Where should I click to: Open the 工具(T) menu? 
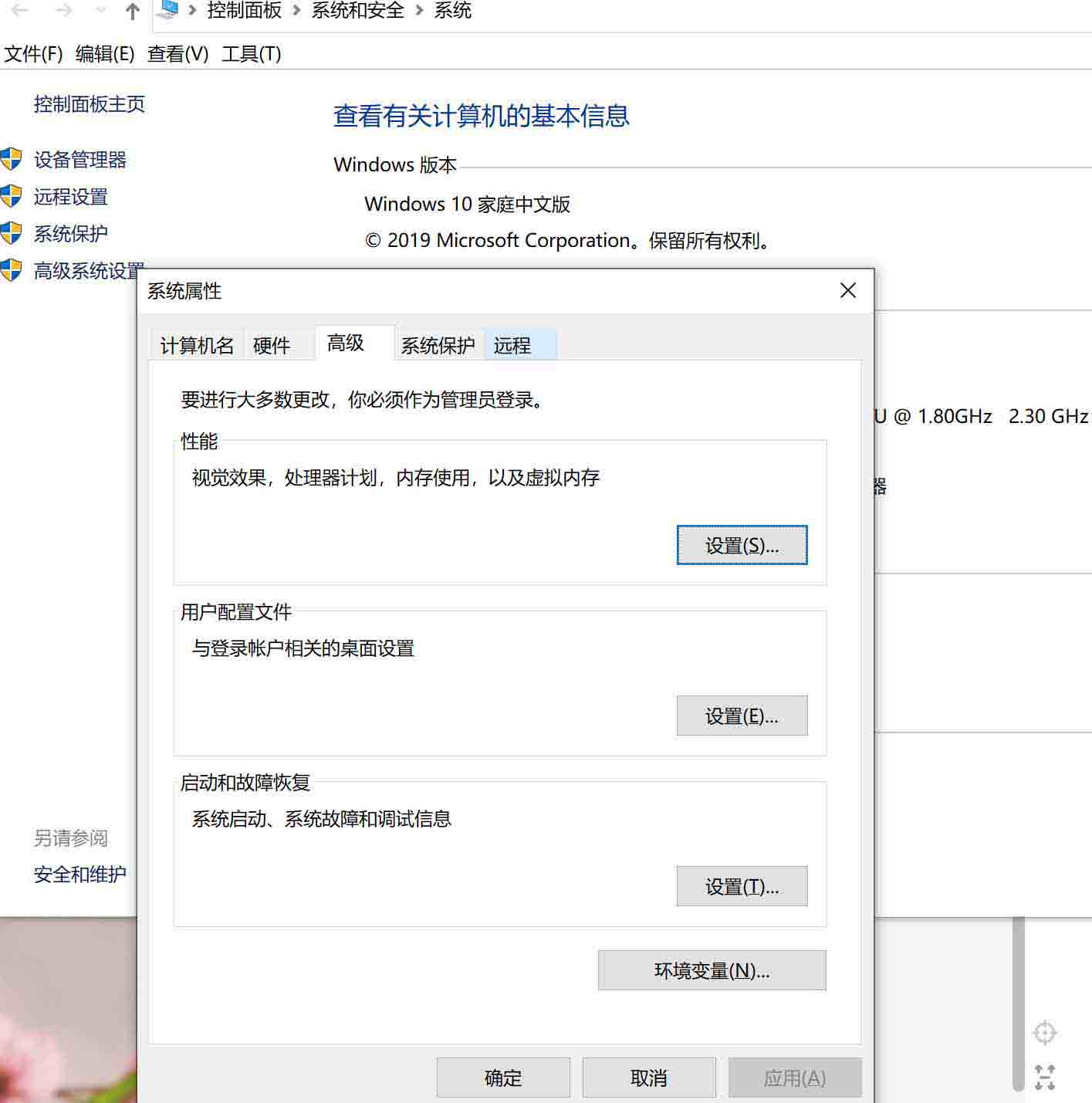(251, 54)
